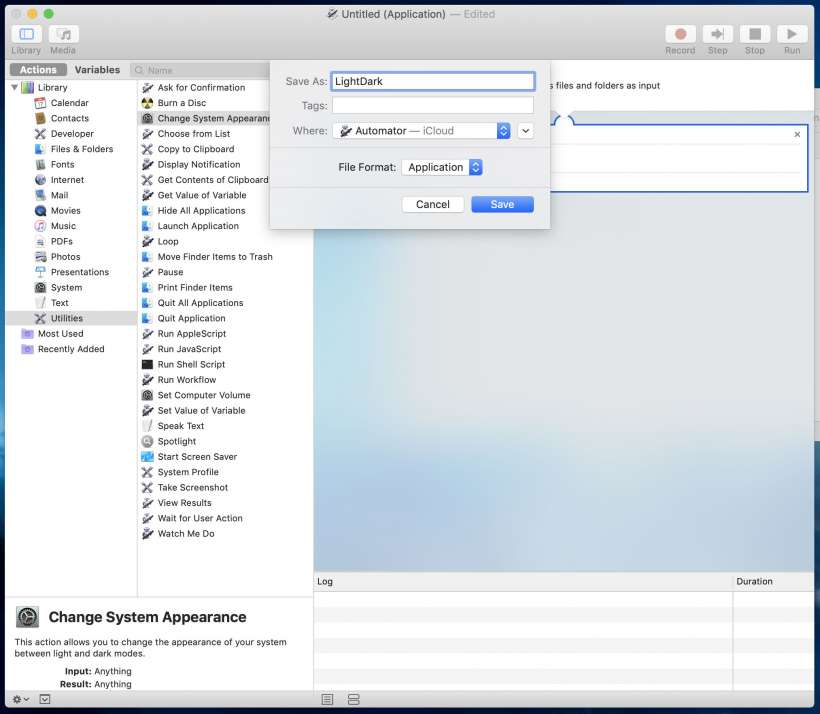Viewport: 820px width, 714px height.
Task: Toggle description pane checkbox icon at bottom
Action: (45, 699)
